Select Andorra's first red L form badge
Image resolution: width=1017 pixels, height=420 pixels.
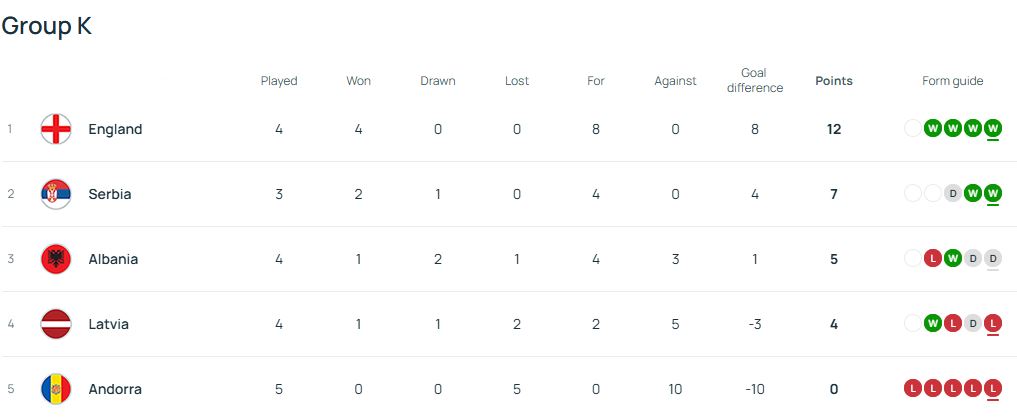coord(913,388)
